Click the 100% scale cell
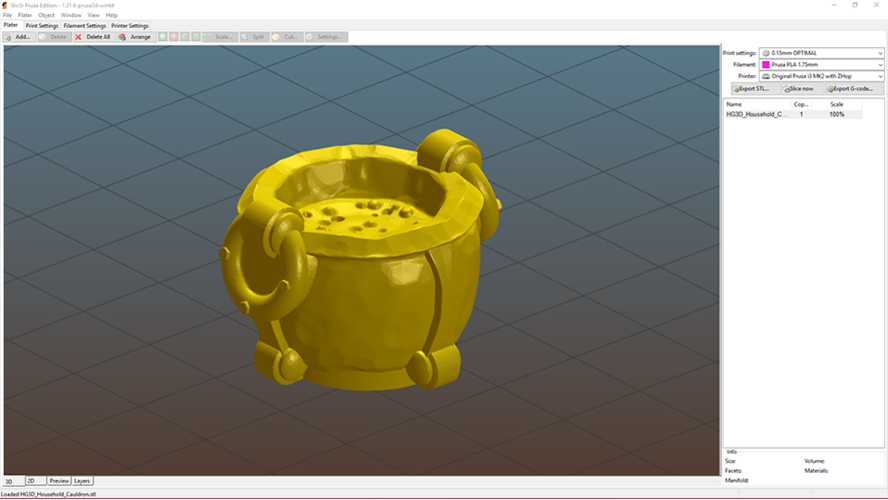 point(837,114)
